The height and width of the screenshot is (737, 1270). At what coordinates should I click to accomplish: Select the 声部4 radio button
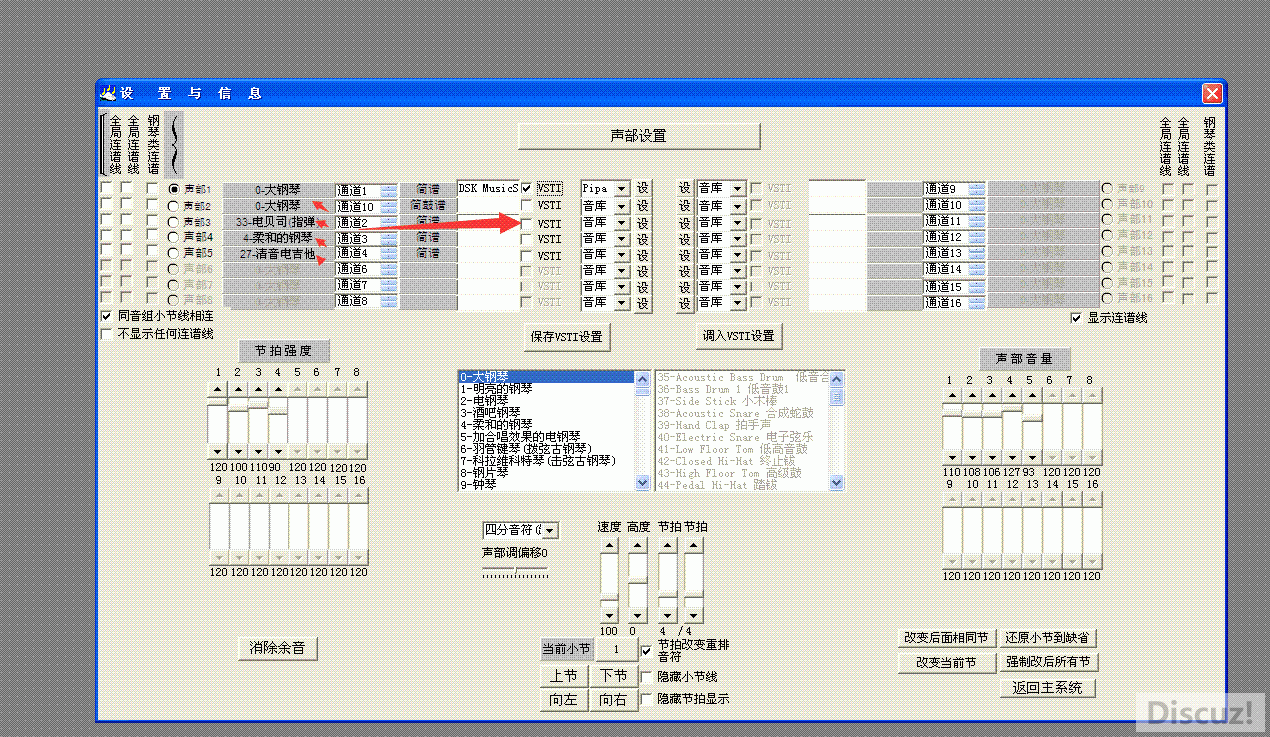(x=174, y=237)
